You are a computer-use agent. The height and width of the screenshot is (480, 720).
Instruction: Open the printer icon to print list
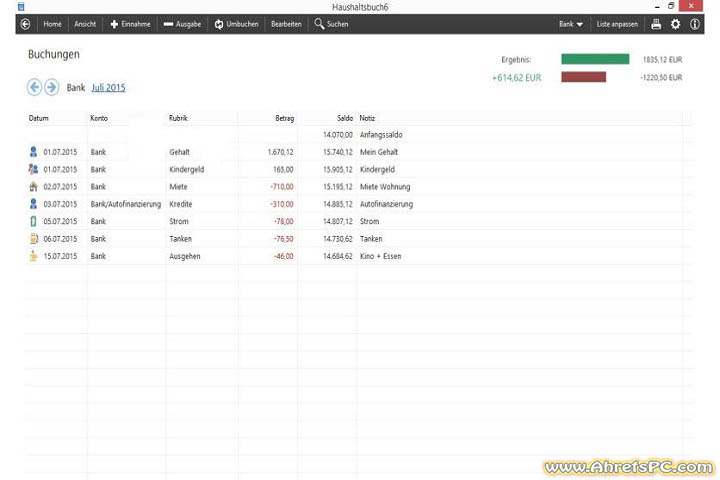pos(656,24)
